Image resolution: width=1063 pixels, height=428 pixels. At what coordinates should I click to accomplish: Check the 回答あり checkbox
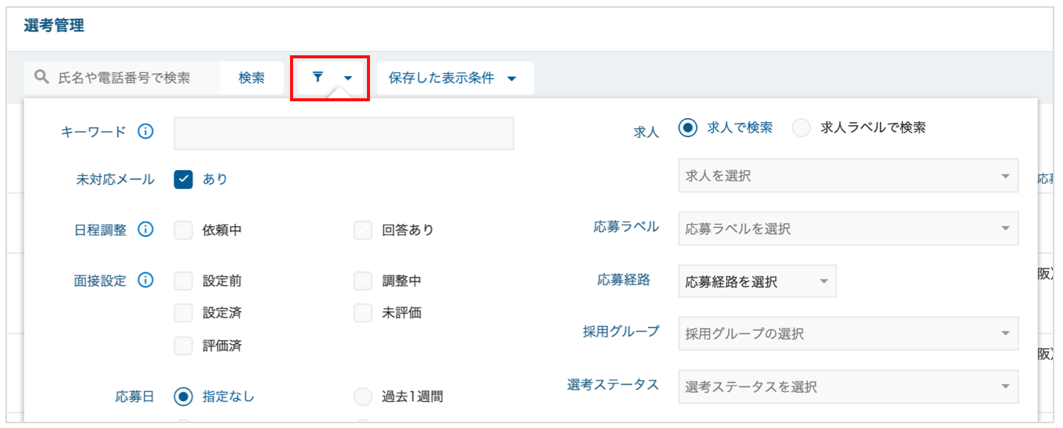363,230
